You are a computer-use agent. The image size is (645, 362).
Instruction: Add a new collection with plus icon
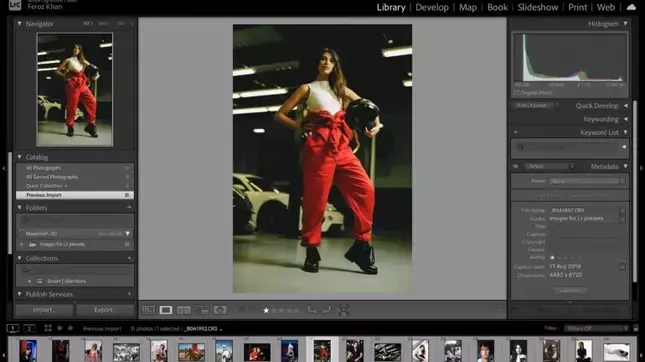click(x=129, y=258)
